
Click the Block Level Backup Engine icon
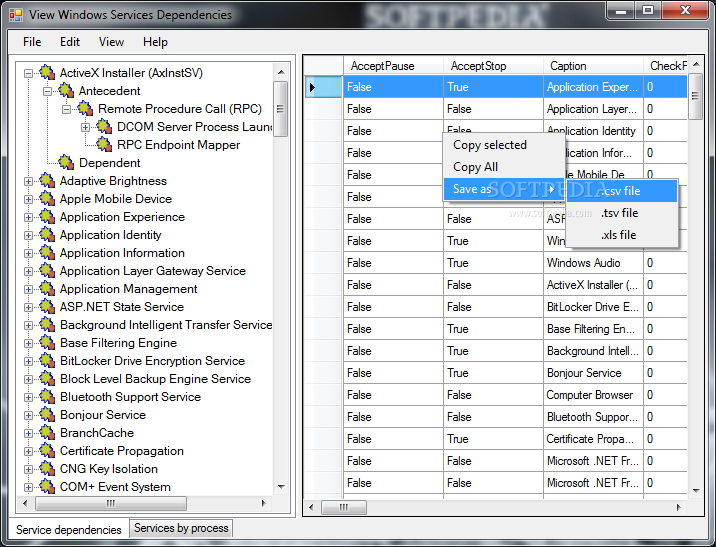(x=47, y=379)
